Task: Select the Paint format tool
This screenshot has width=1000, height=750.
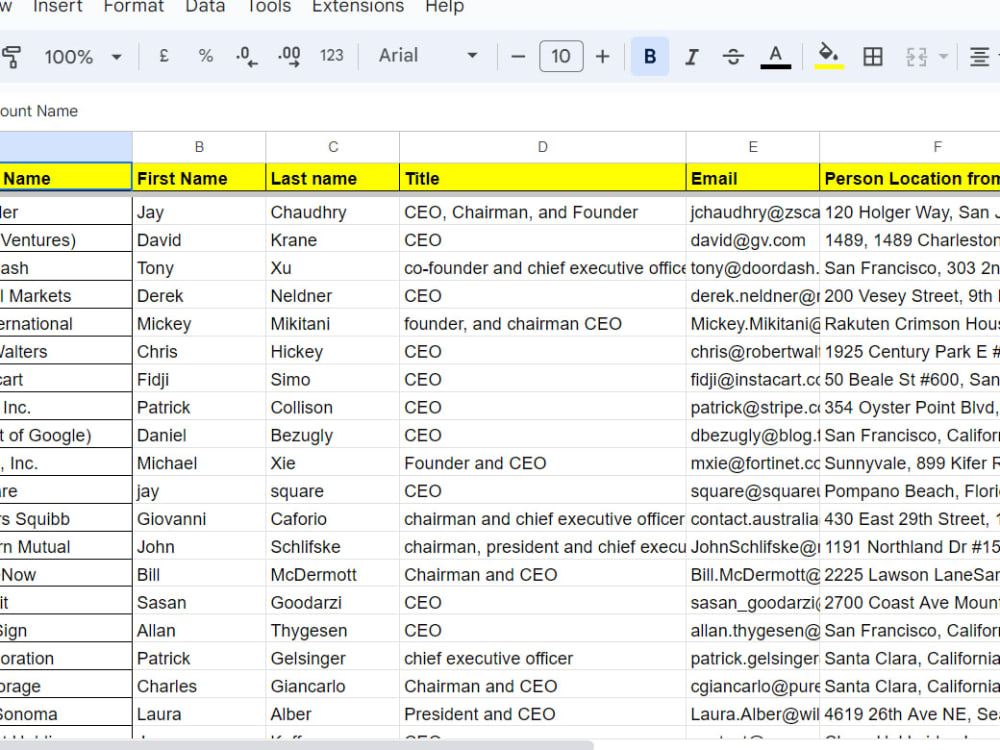Action: (x=12, y=56)
